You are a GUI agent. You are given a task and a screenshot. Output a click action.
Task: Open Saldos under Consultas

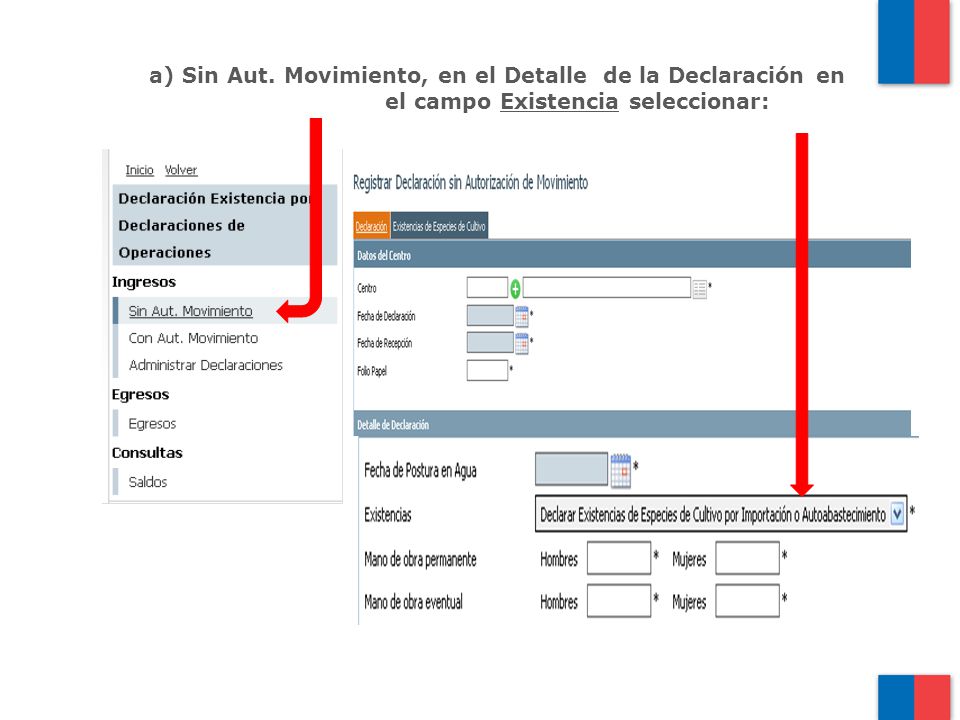148,482
